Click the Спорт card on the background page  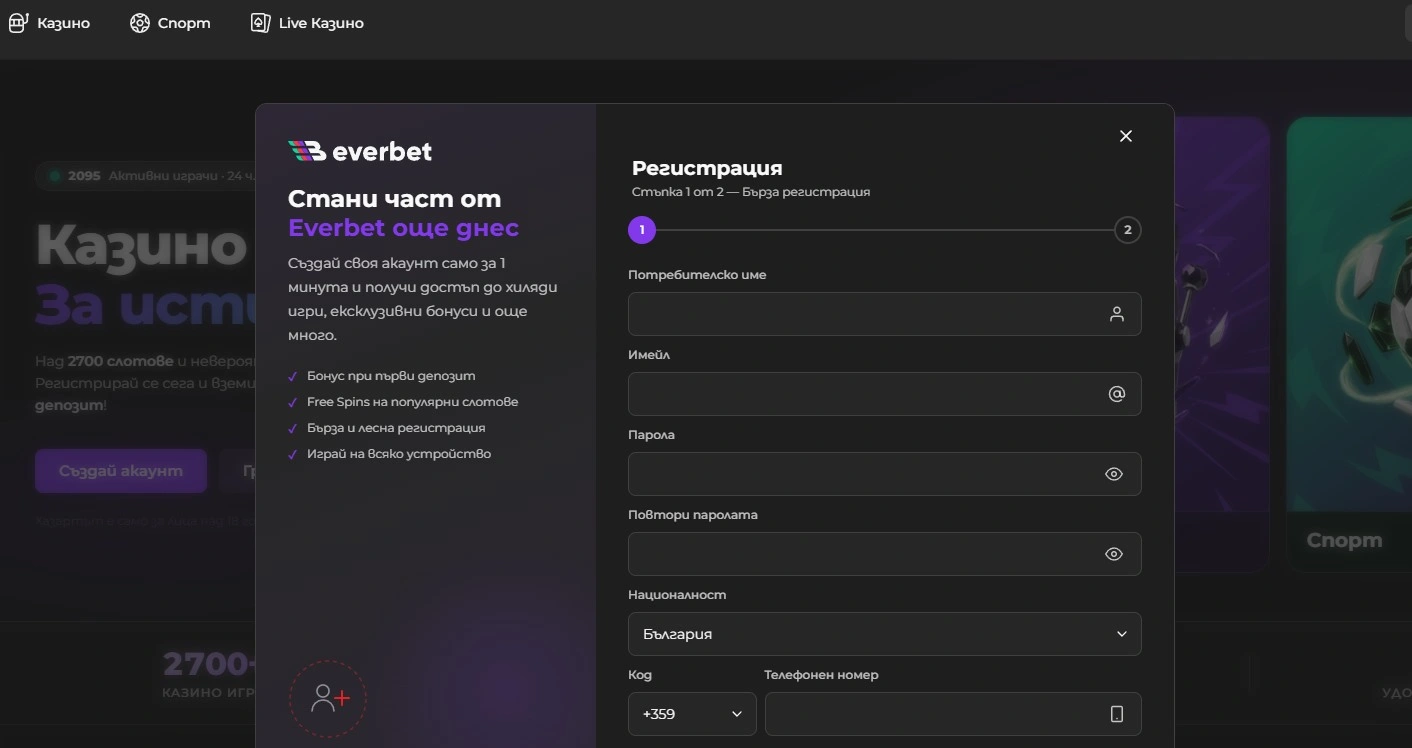[x=1349, y=344]
